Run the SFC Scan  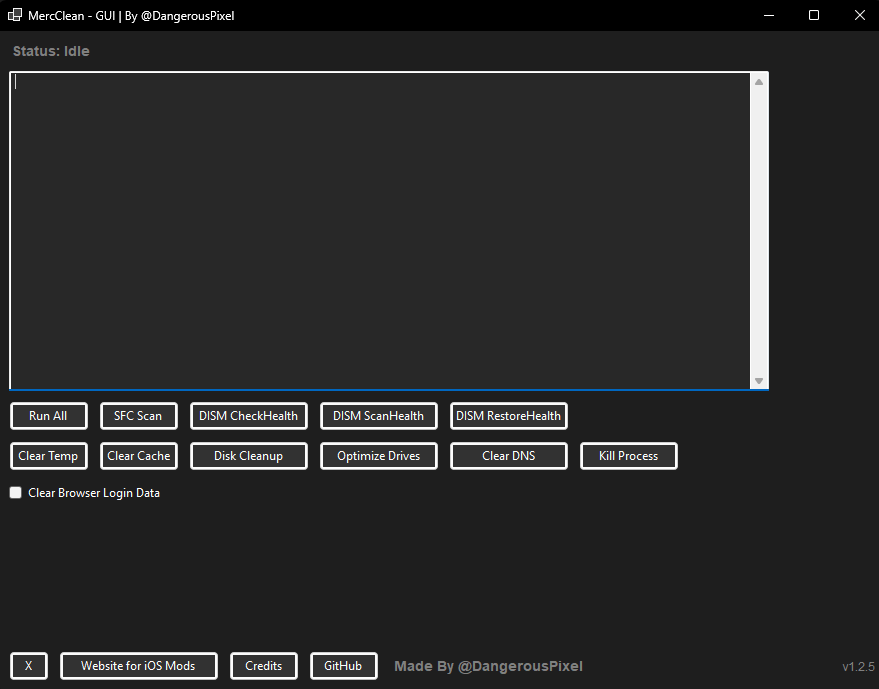pos(138,415)
